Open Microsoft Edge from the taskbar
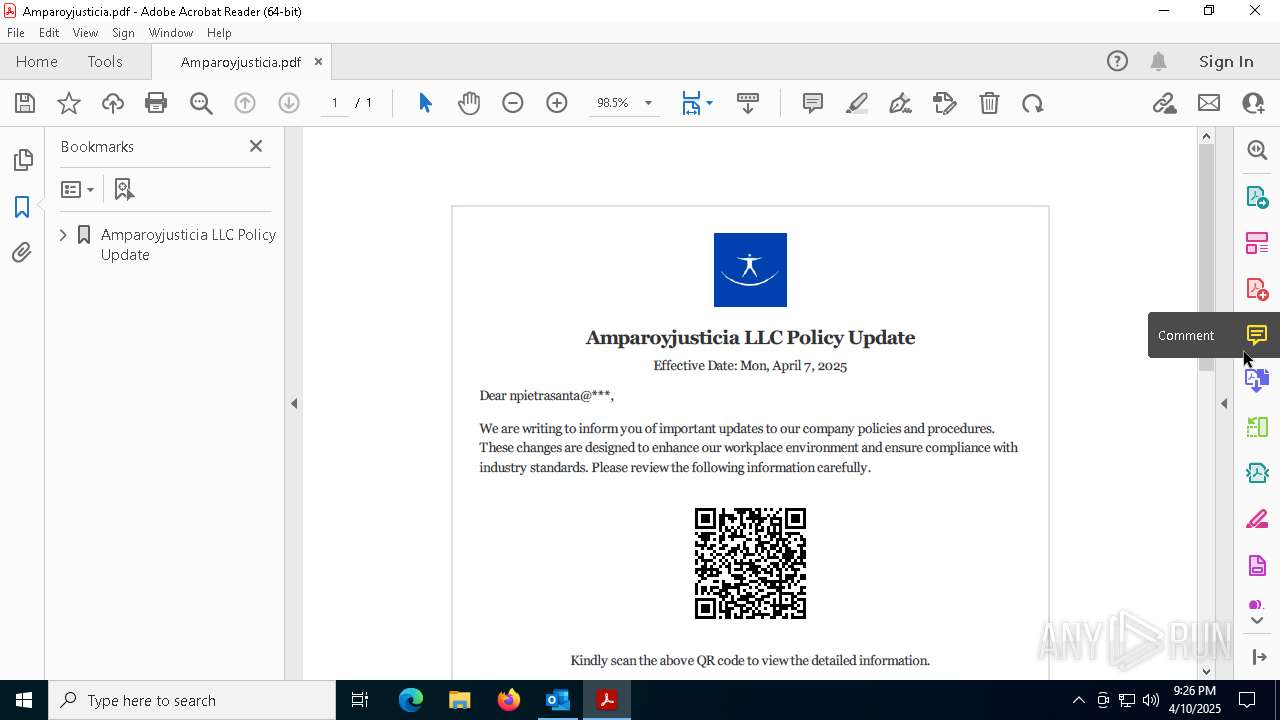Viewport: 1280px width, 720px height. click(411, 700)
